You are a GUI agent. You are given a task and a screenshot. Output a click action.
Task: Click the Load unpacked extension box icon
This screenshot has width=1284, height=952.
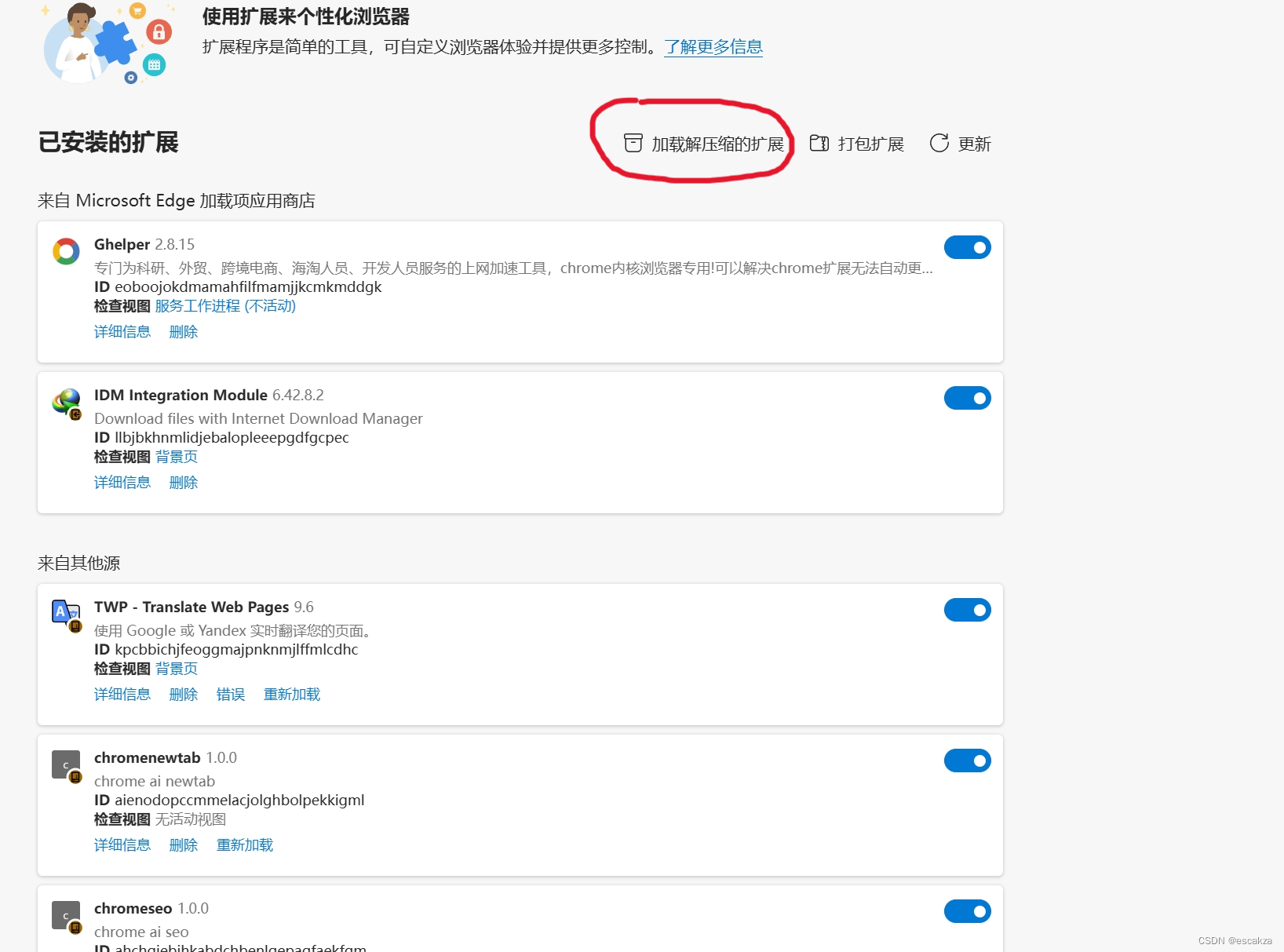coord(633,143)
